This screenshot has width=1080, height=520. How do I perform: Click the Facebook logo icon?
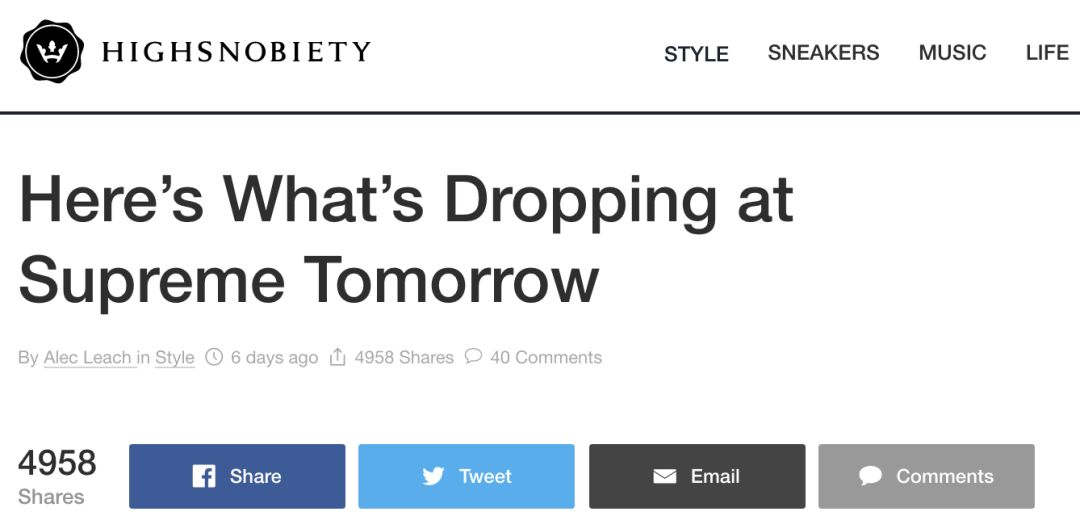pyautogui.click(x=204, y=476)
